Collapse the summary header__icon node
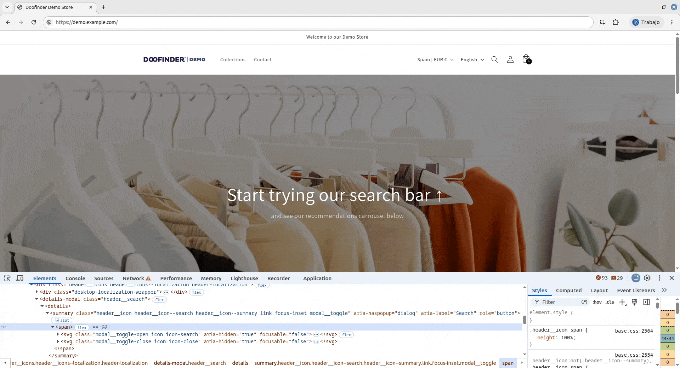 [x=47, y=313]
